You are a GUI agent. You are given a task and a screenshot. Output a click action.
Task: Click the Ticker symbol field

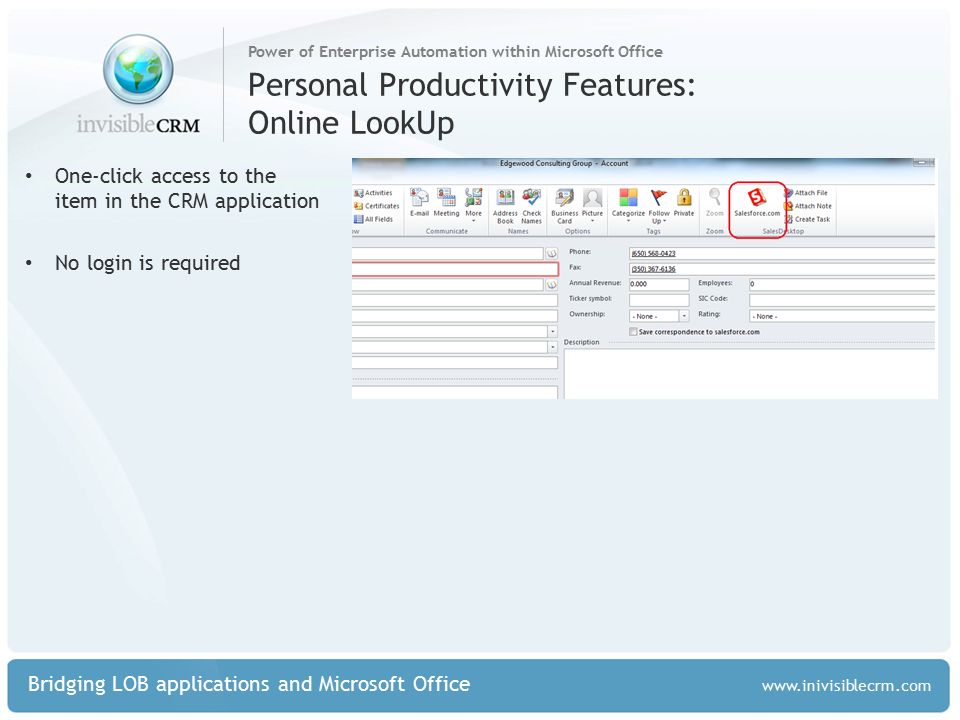(x=659, y=300)
